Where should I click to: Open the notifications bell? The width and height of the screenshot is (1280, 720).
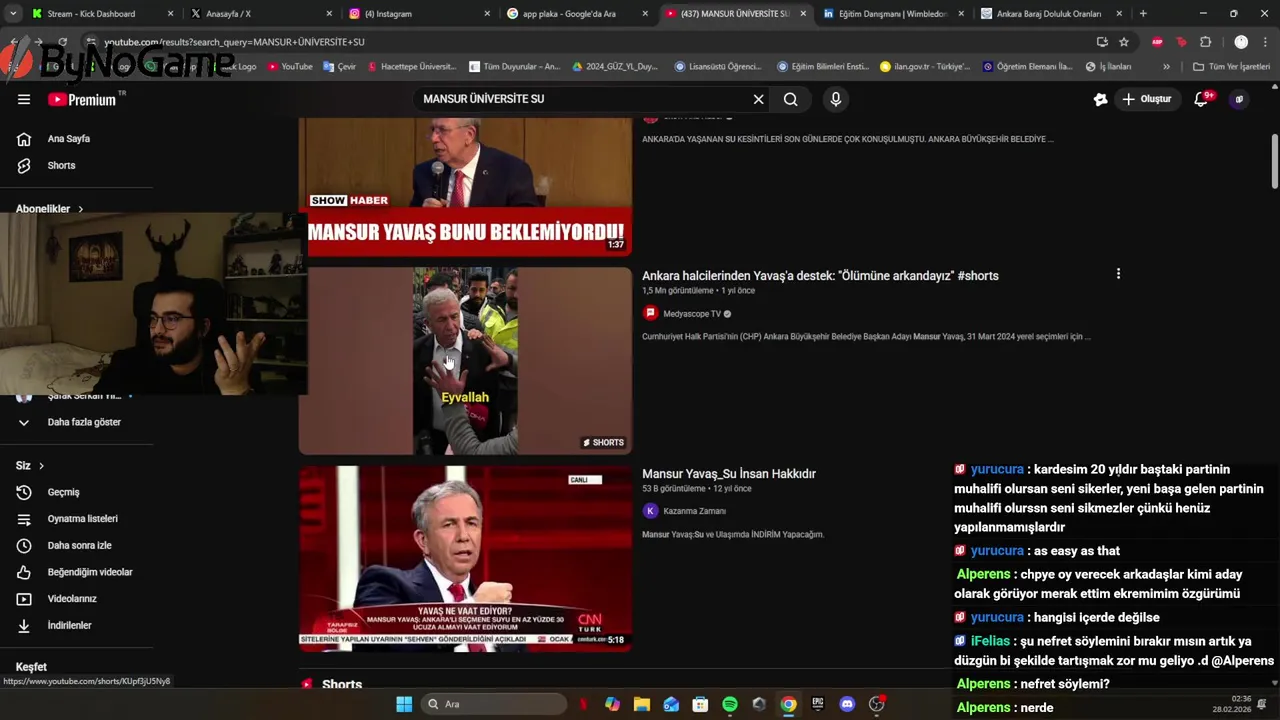point(1203,98)
